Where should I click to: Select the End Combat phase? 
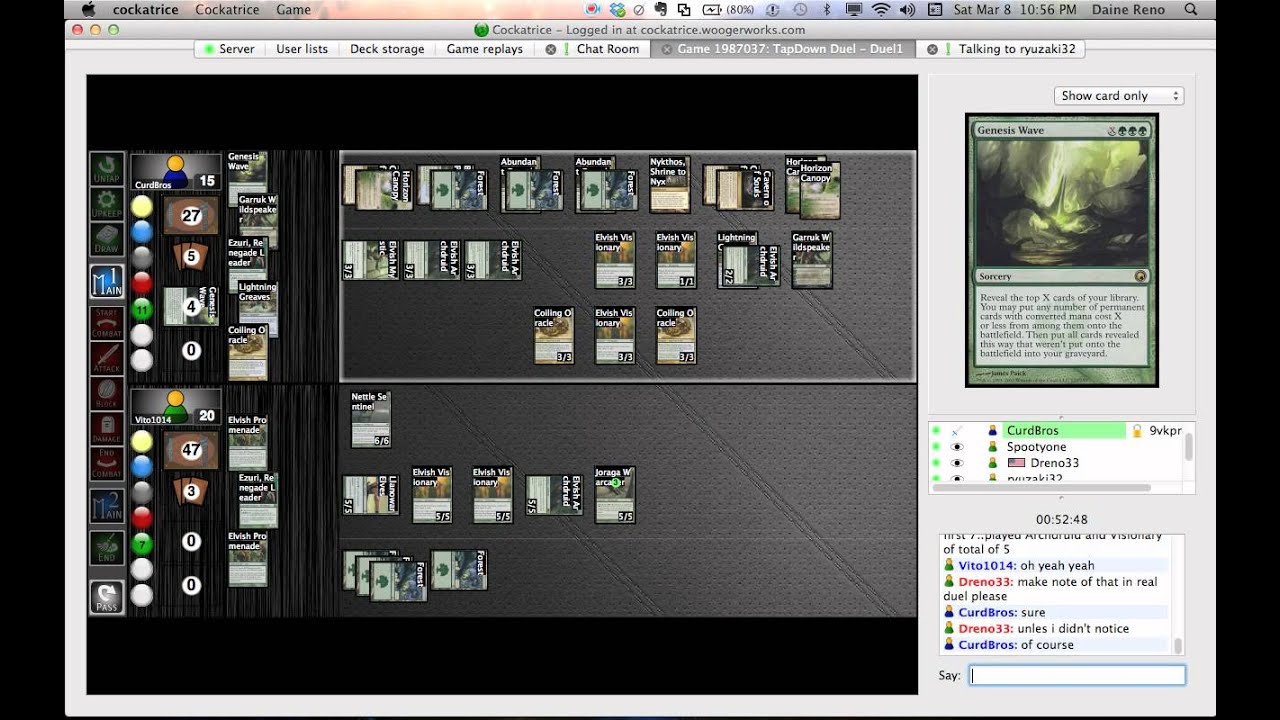tap(107, 464)
